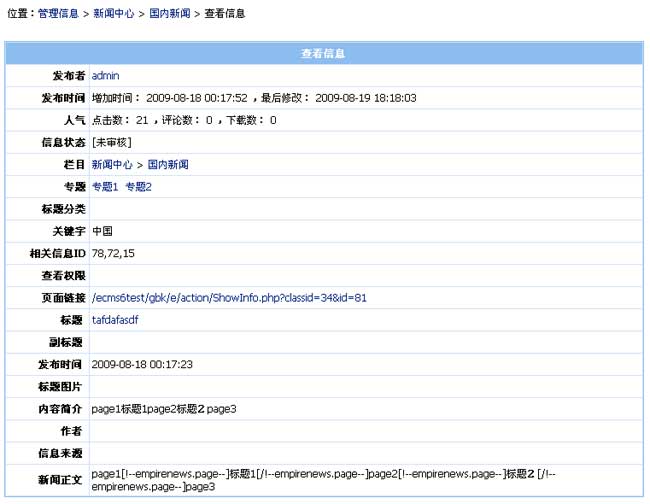Click the admin publisher link
Image resolution: width=650 pixels, height=504 pixels.
coord(105,76)
